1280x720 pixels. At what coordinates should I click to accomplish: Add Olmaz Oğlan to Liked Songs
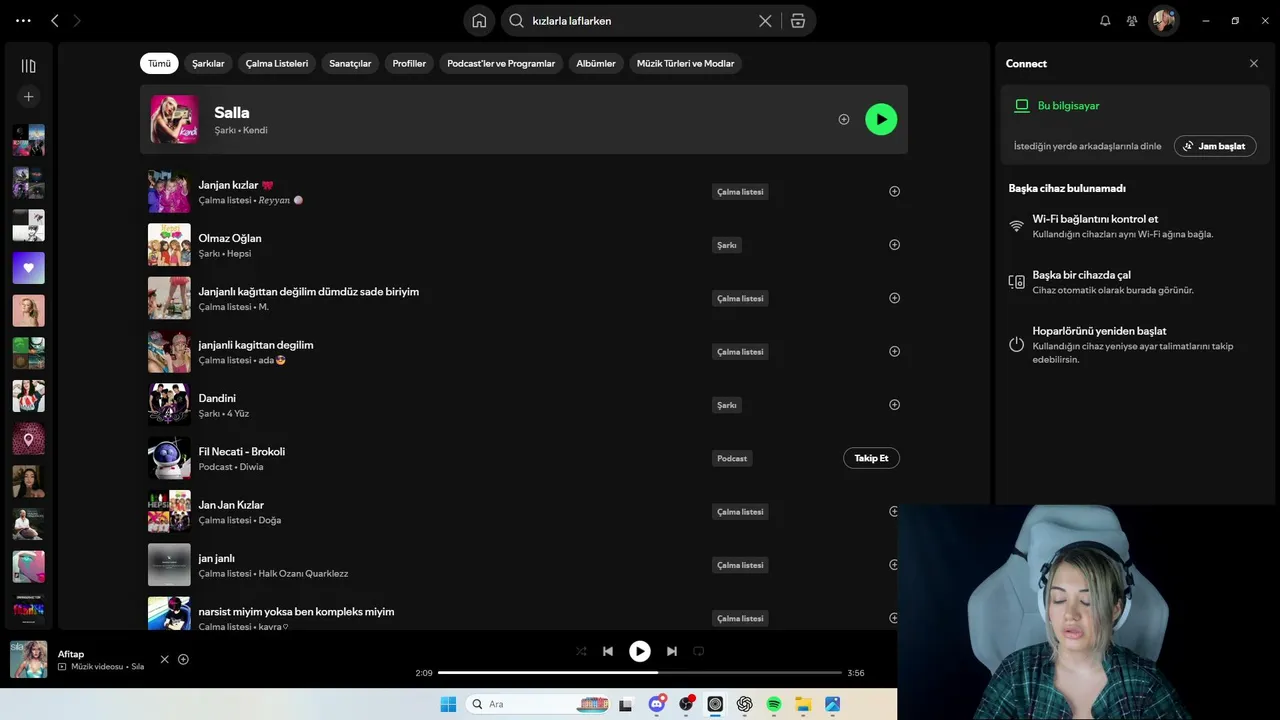click(894, 244)
